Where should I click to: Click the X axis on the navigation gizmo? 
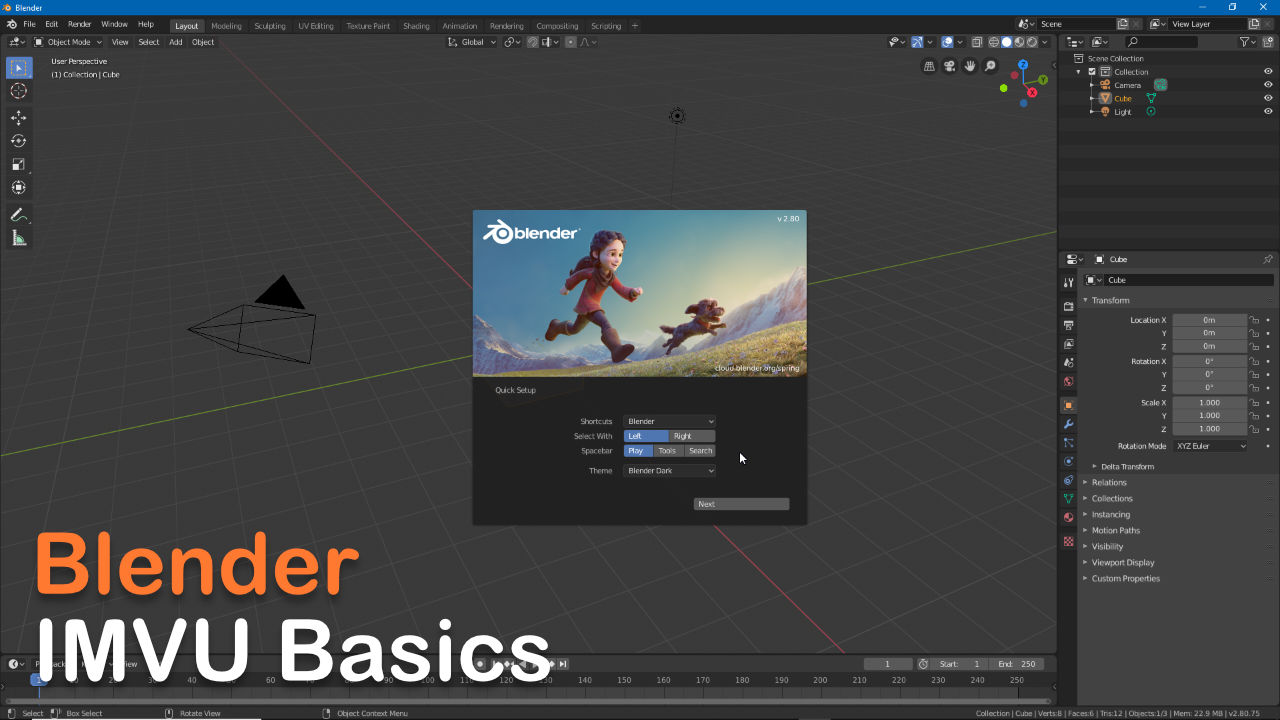(x=1033, y=92)
